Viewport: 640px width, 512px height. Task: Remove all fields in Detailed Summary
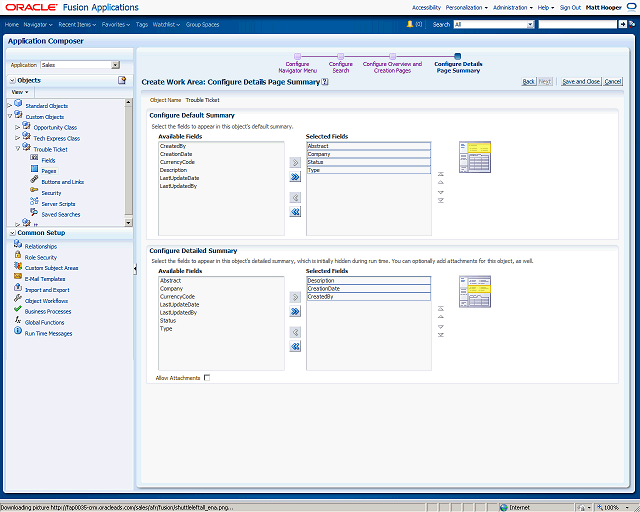295,347
